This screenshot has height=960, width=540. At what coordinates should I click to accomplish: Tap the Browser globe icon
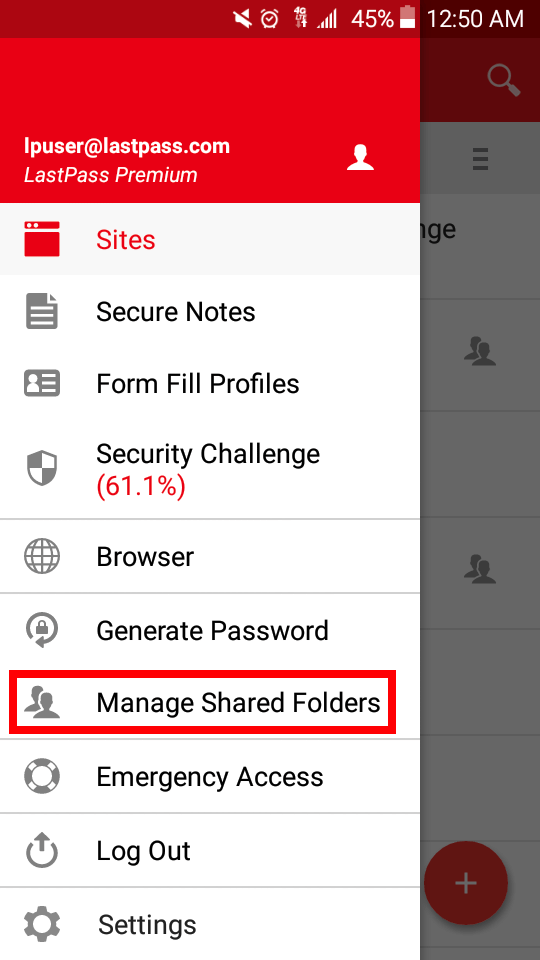tap(42, 556)
